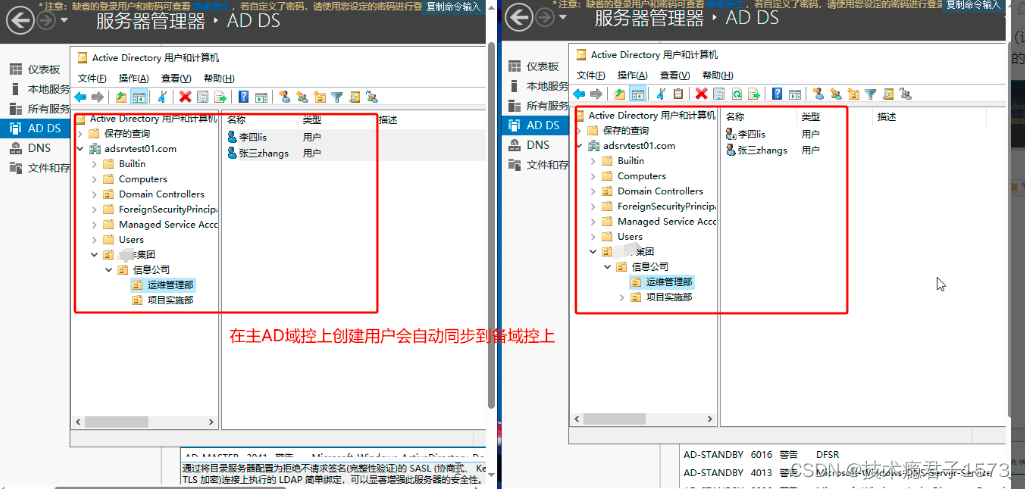Open 操作(A) menu in AD-MASTER window

click(x=134, y=78)
